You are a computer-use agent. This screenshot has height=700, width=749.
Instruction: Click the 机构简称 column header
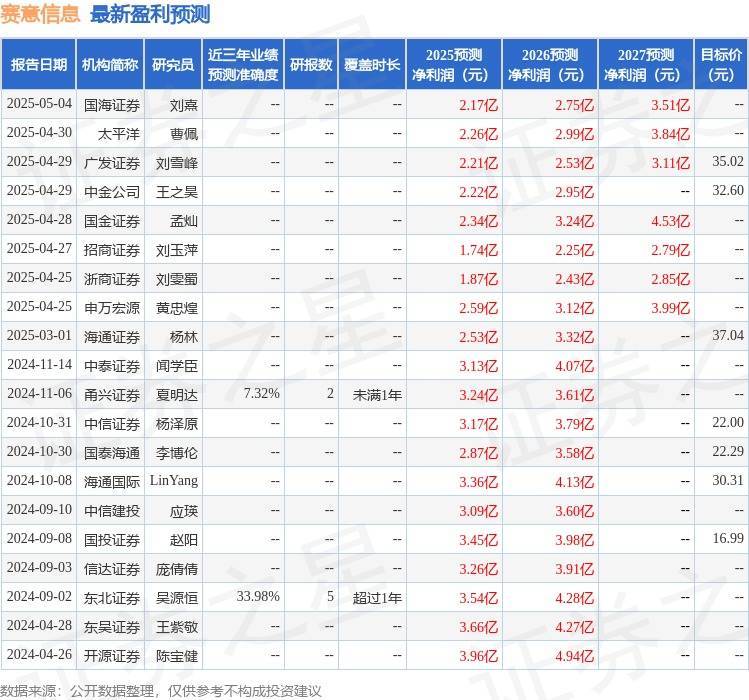point(109,65)
